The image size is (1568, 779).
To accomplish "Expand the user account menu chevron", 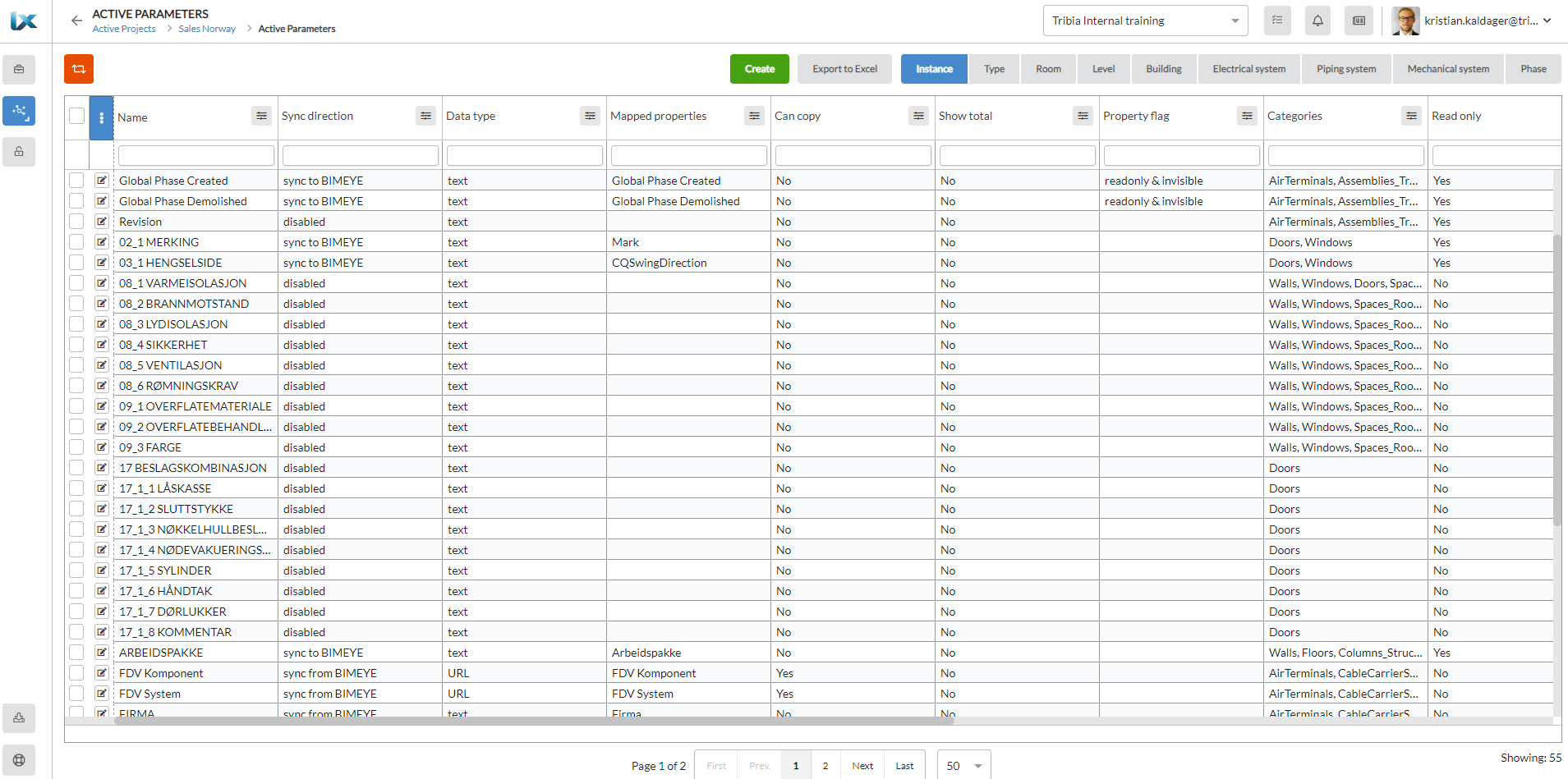I will point(1547,21).
